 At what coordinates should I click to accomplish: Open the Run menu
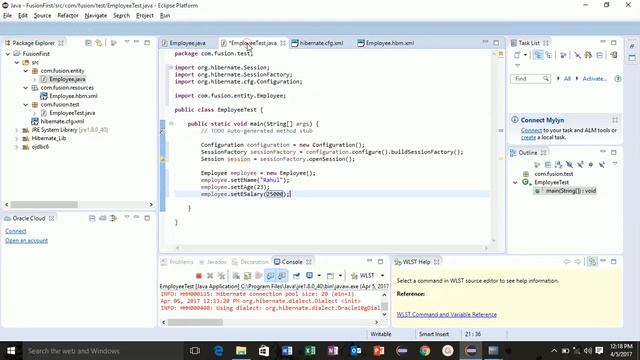pyautogui.click(x=165, y=16)
